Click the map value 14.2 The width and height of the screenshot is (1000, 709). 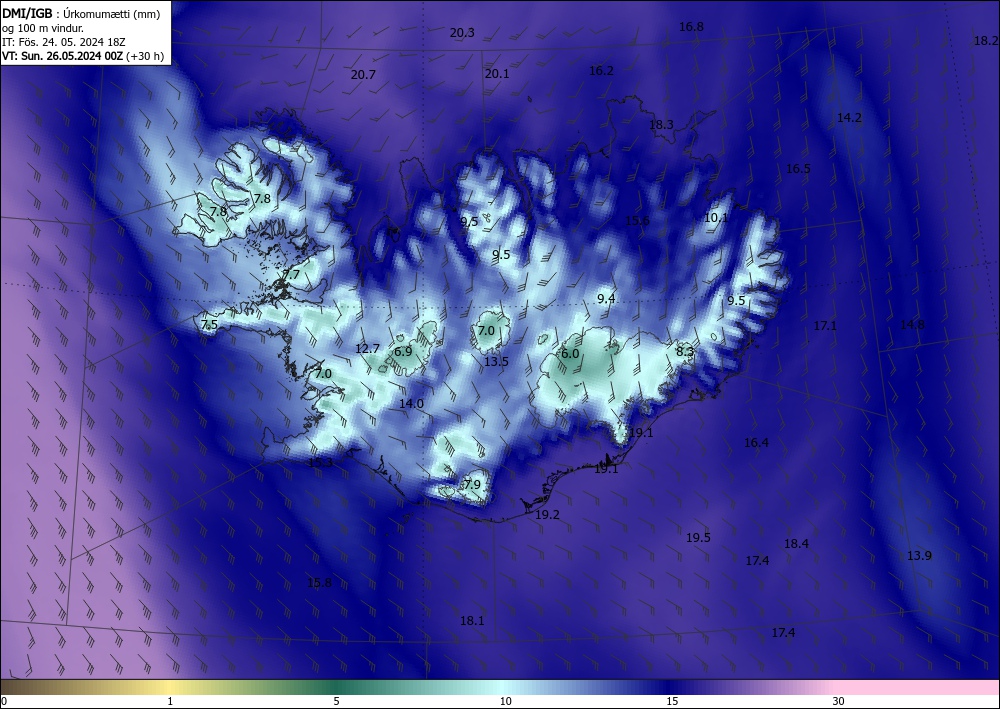click(849, 117)
